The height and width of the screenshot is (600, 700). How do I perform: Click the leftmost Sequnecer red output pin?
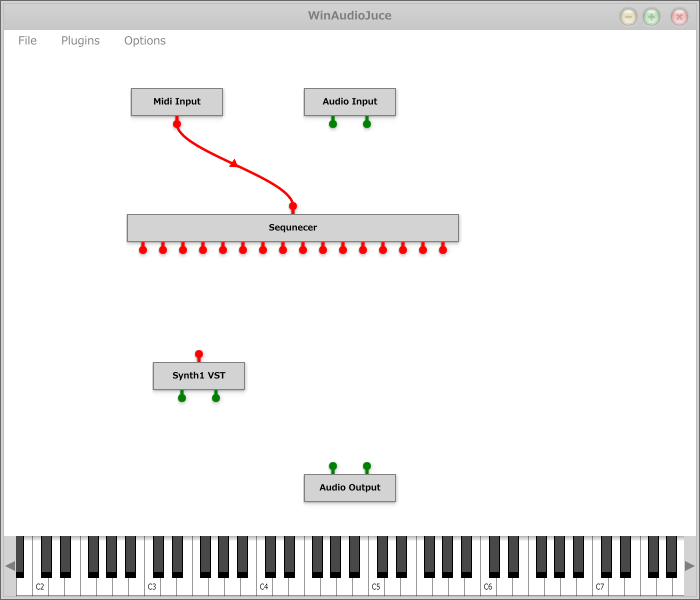click(x=143, y=249)
